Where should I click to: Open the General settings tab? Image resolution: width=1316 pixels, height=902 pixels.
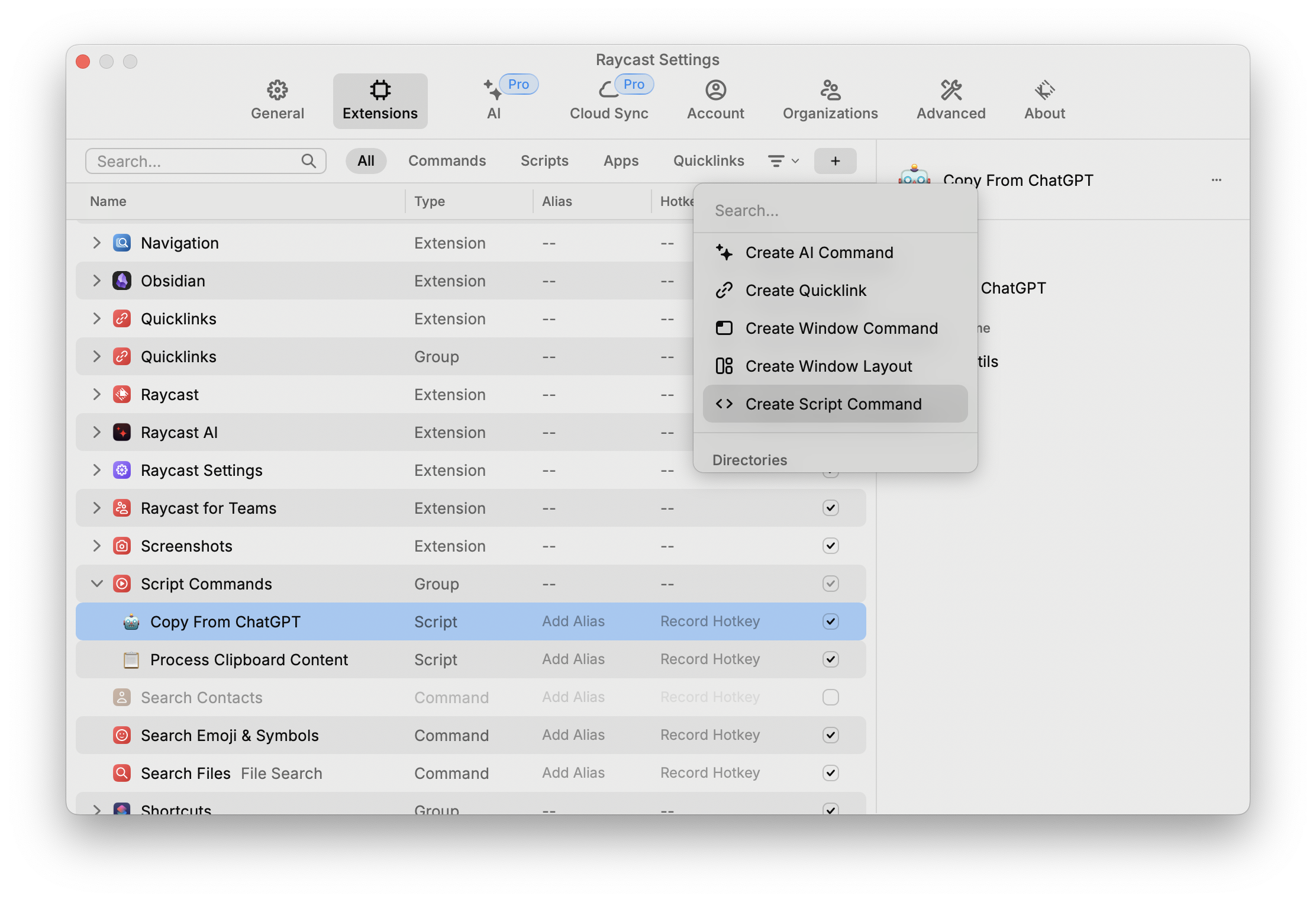point(277,101)
